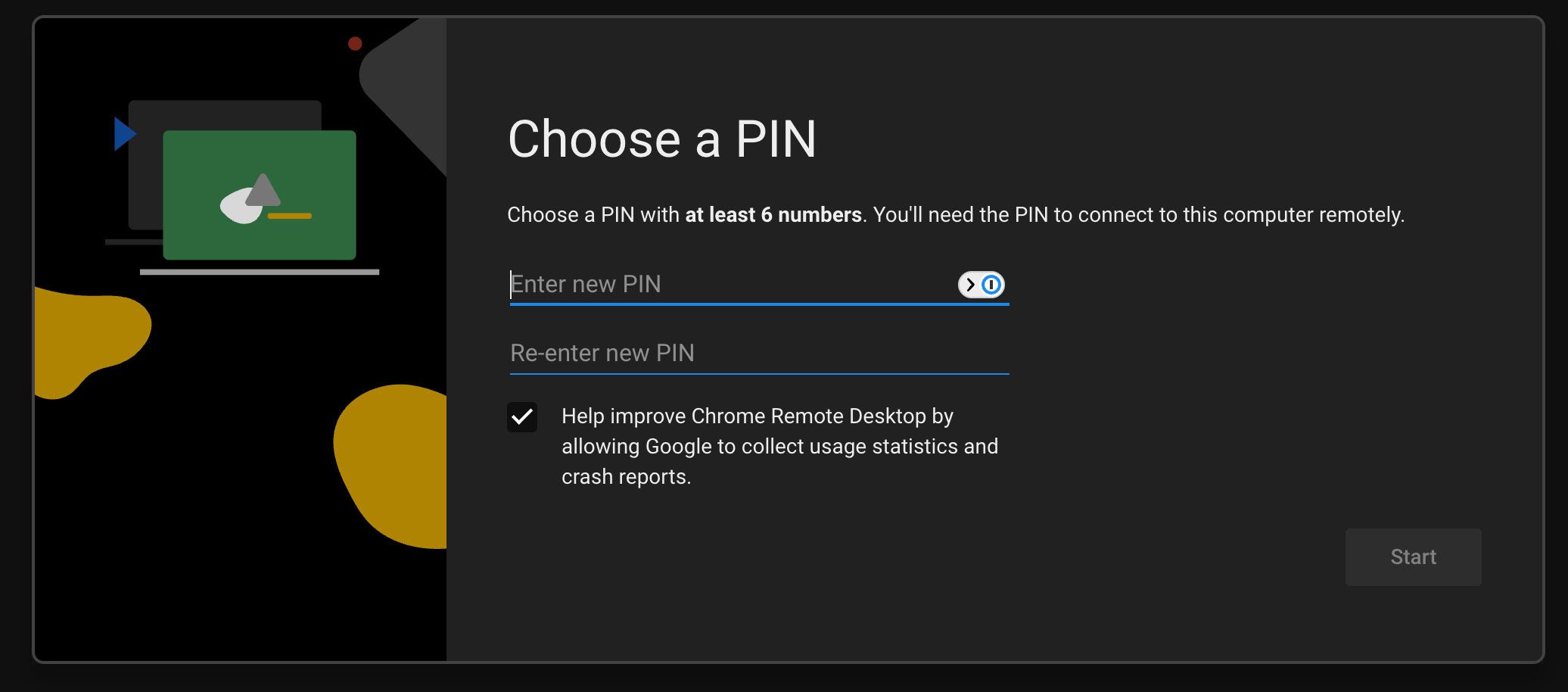
Task: Click the Help improve Chrome Remote Desktop label
Action: [779, 446]
